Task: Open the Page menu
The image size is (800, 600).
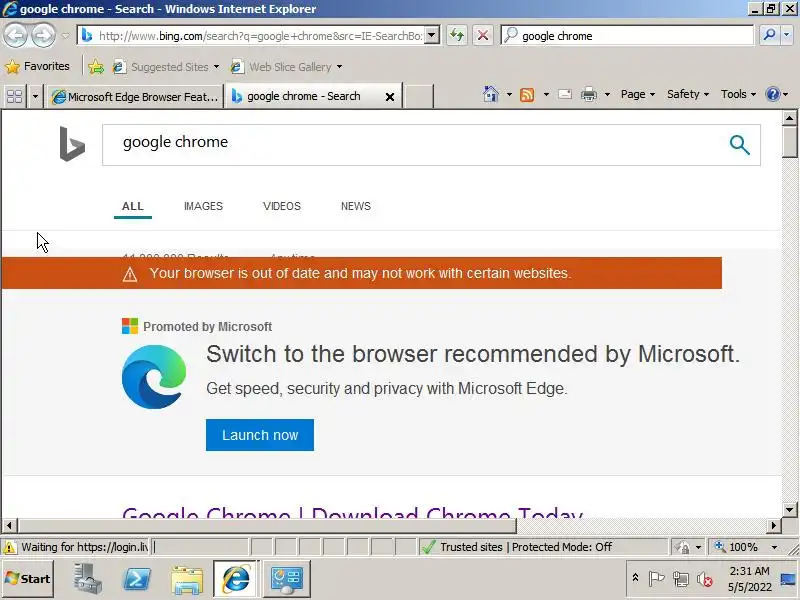Action: coord(638,94)
